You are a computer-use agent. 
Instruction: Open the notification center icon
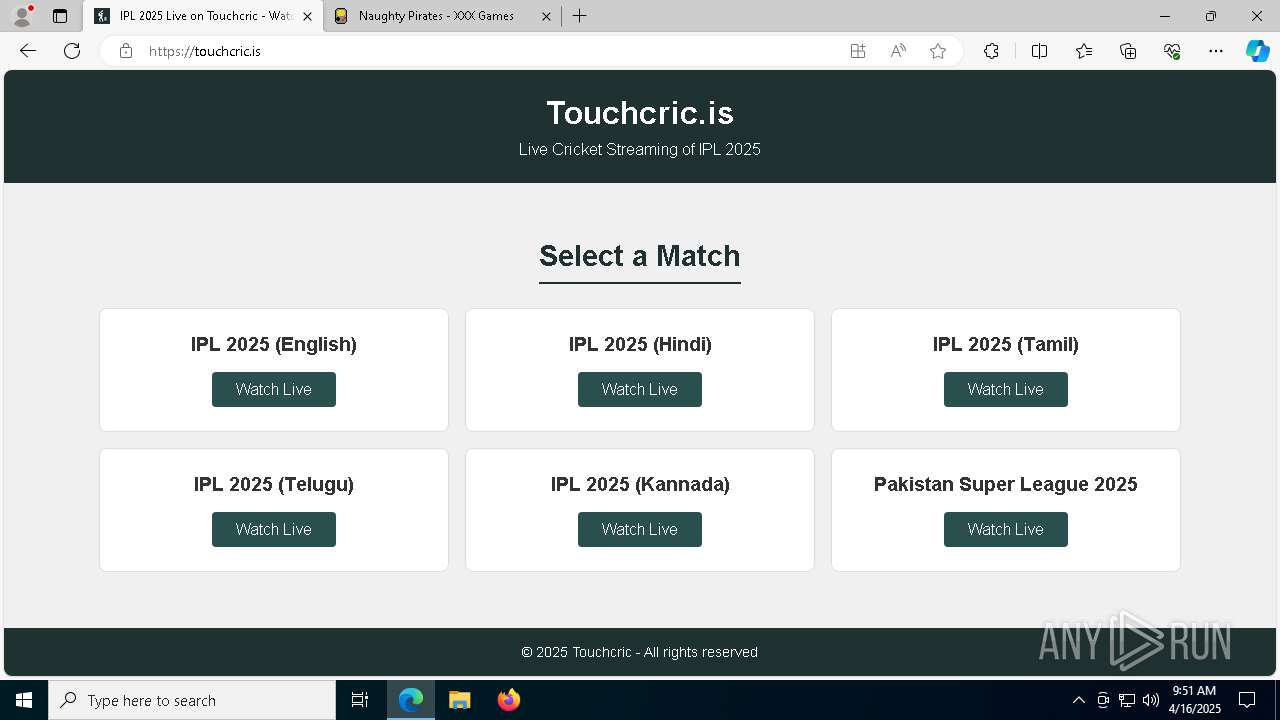(x=1247, y=700)
